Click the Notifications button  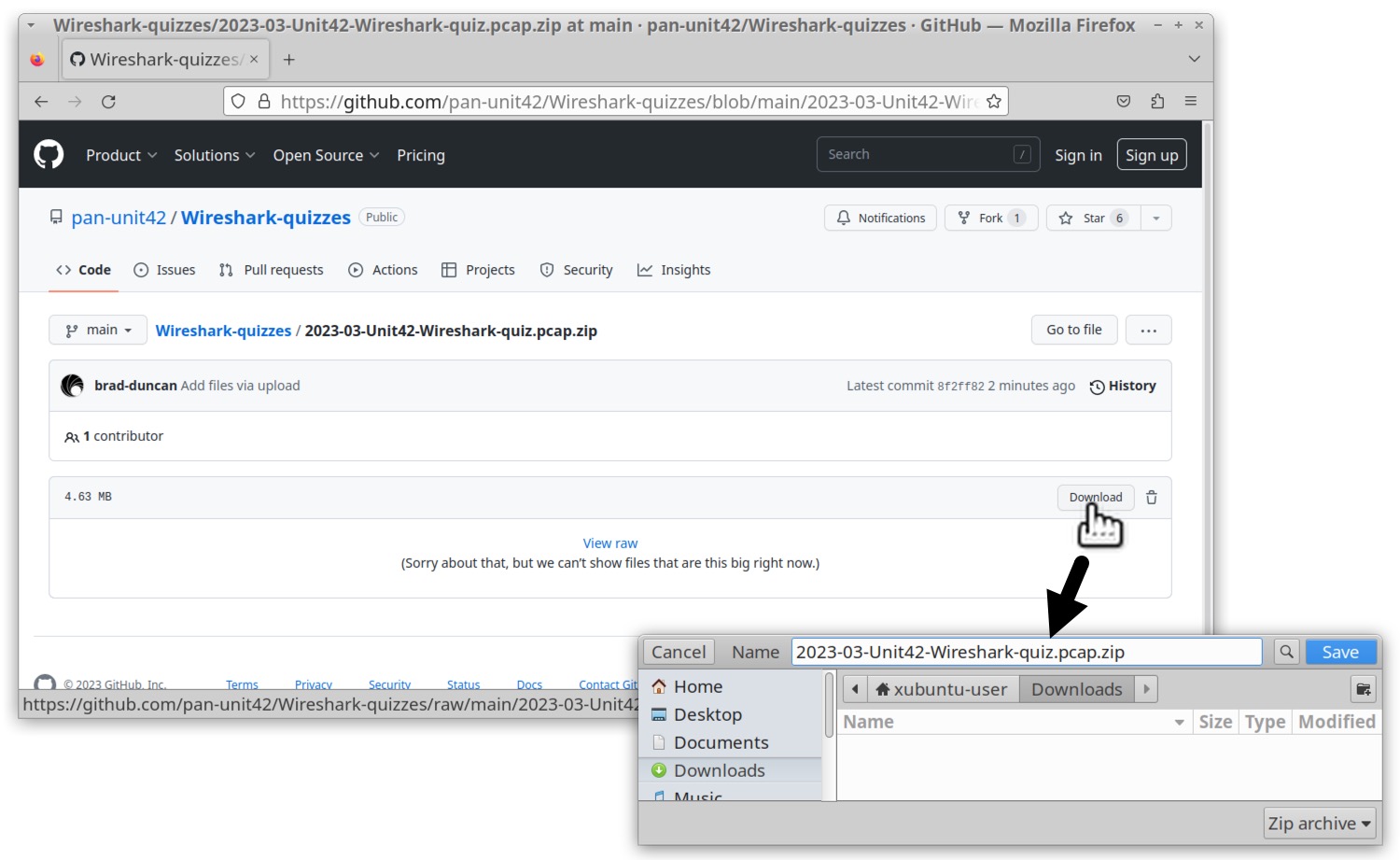[880, 218]
